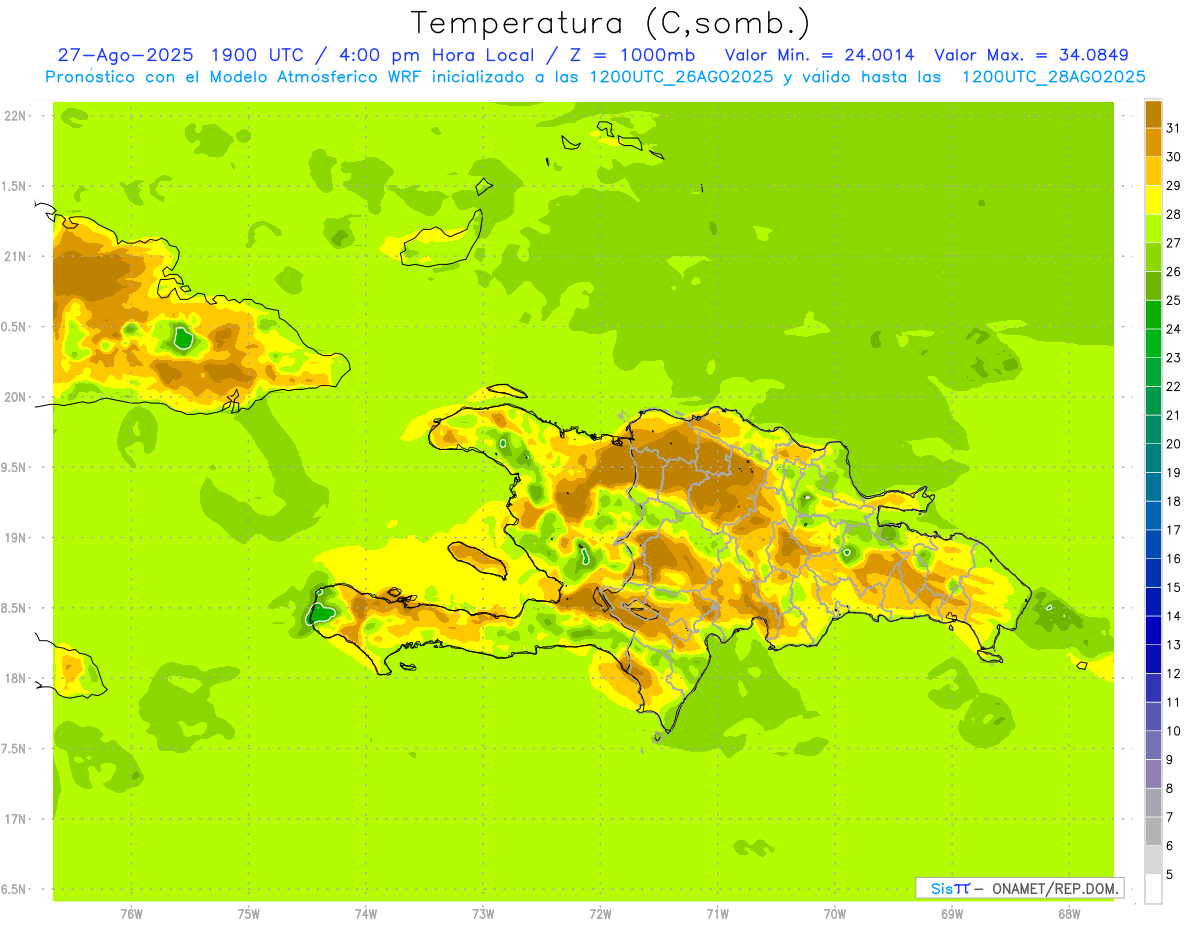The height and width of the screenshot is (927, 1200).
Task: Click the "21N" latitude axis label
Action: click(14, 256)
